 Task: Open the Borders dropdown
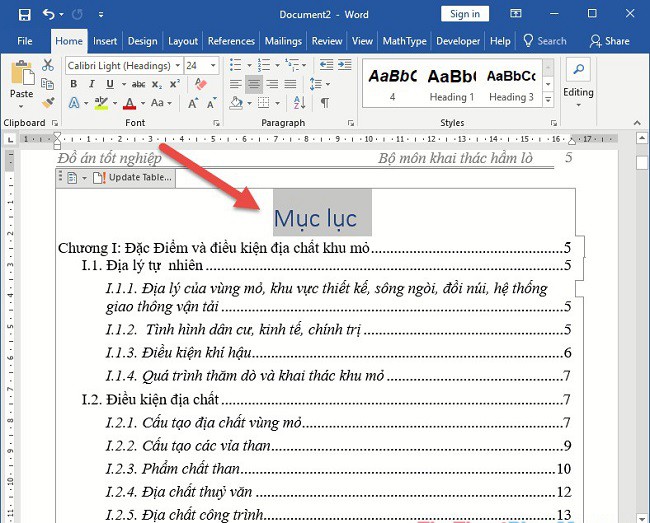277,103
